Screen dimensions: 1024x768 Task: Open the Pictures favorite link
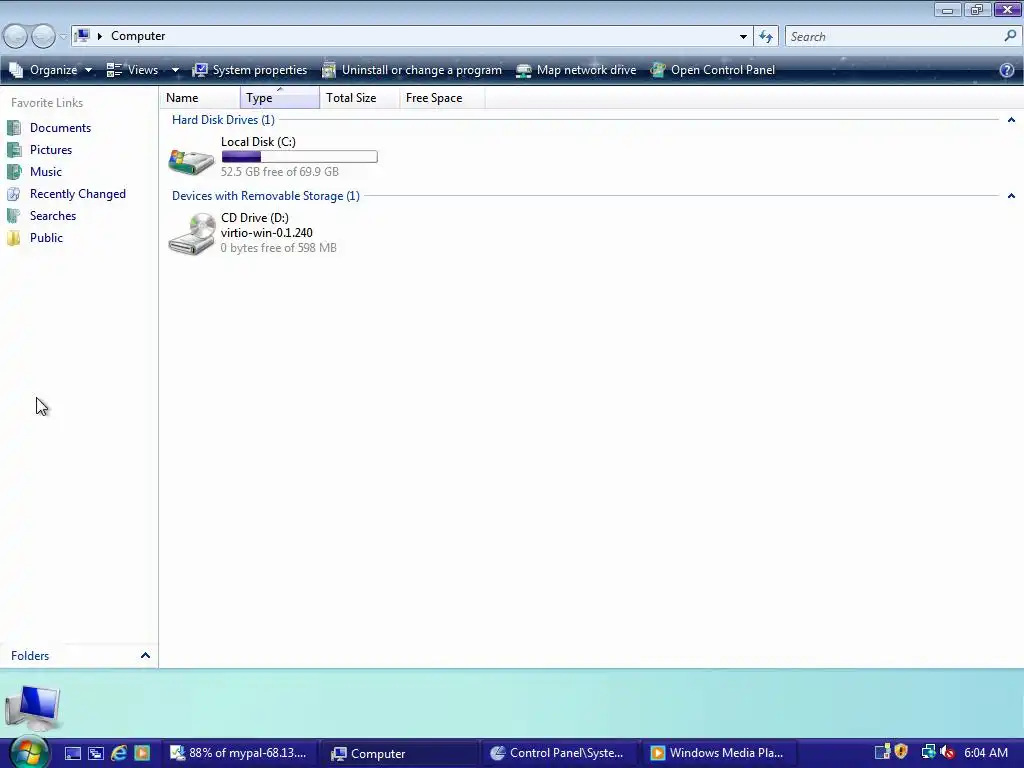[x=51, y=150]
